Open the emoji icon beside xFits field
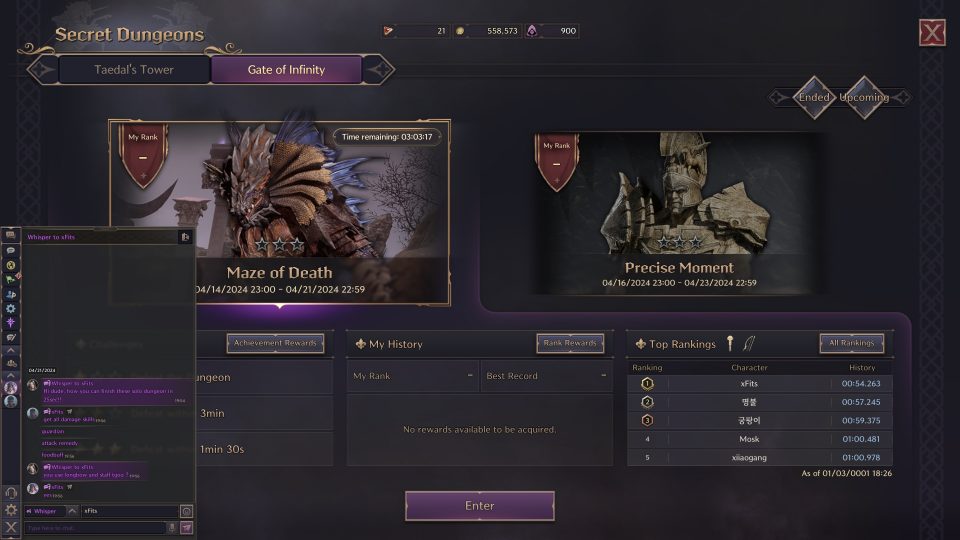The width and height of the screenshot is (960, 540). (187, 511)
